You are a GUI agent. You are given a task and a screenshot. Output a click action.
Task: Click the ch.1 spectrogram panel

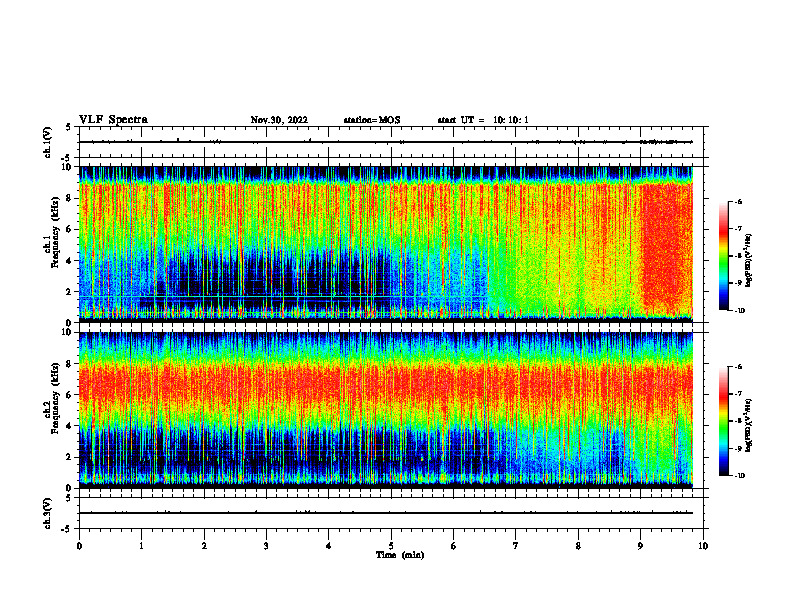click(x=385, y=244)
